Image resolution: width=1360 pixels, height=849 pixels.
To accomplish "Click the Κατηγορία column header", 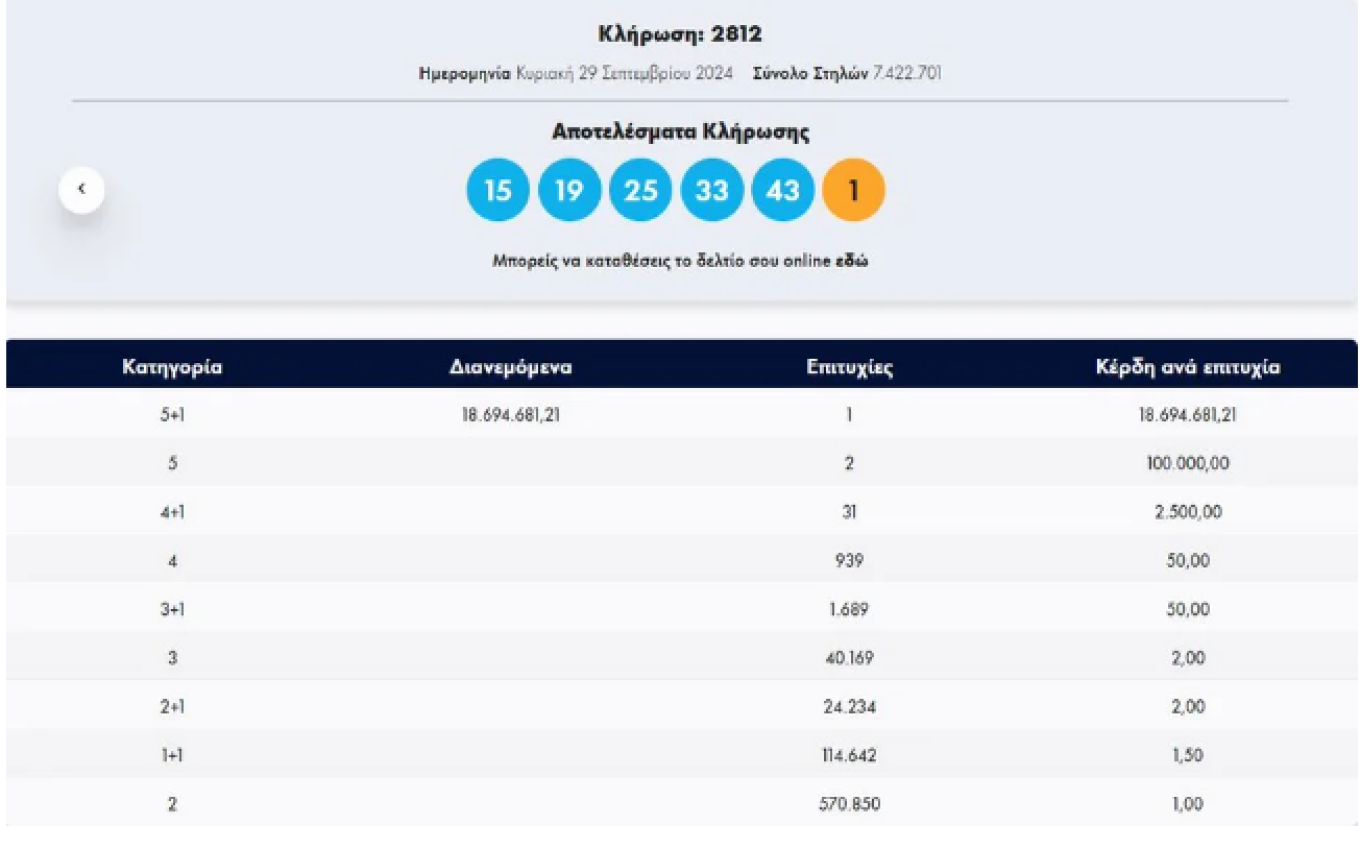I will pos(172,367).
